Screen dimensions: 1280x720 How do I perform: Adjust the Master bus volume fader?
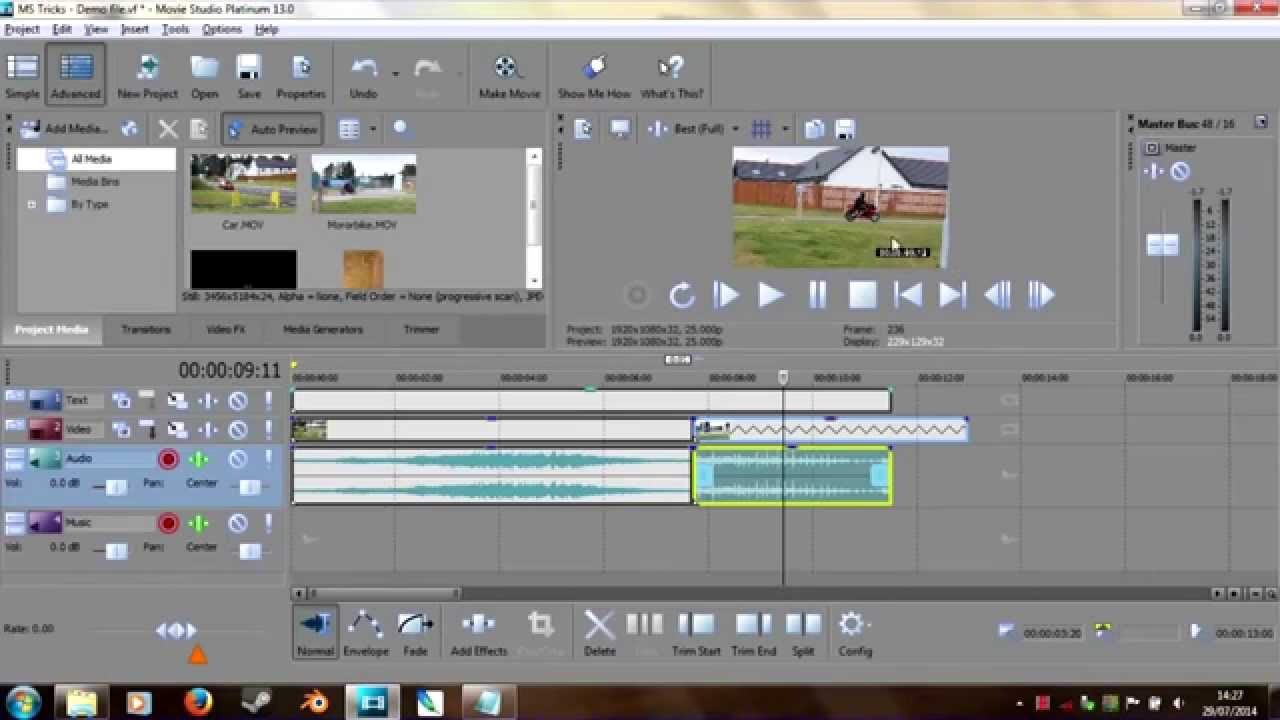(x=1162, y=245)
